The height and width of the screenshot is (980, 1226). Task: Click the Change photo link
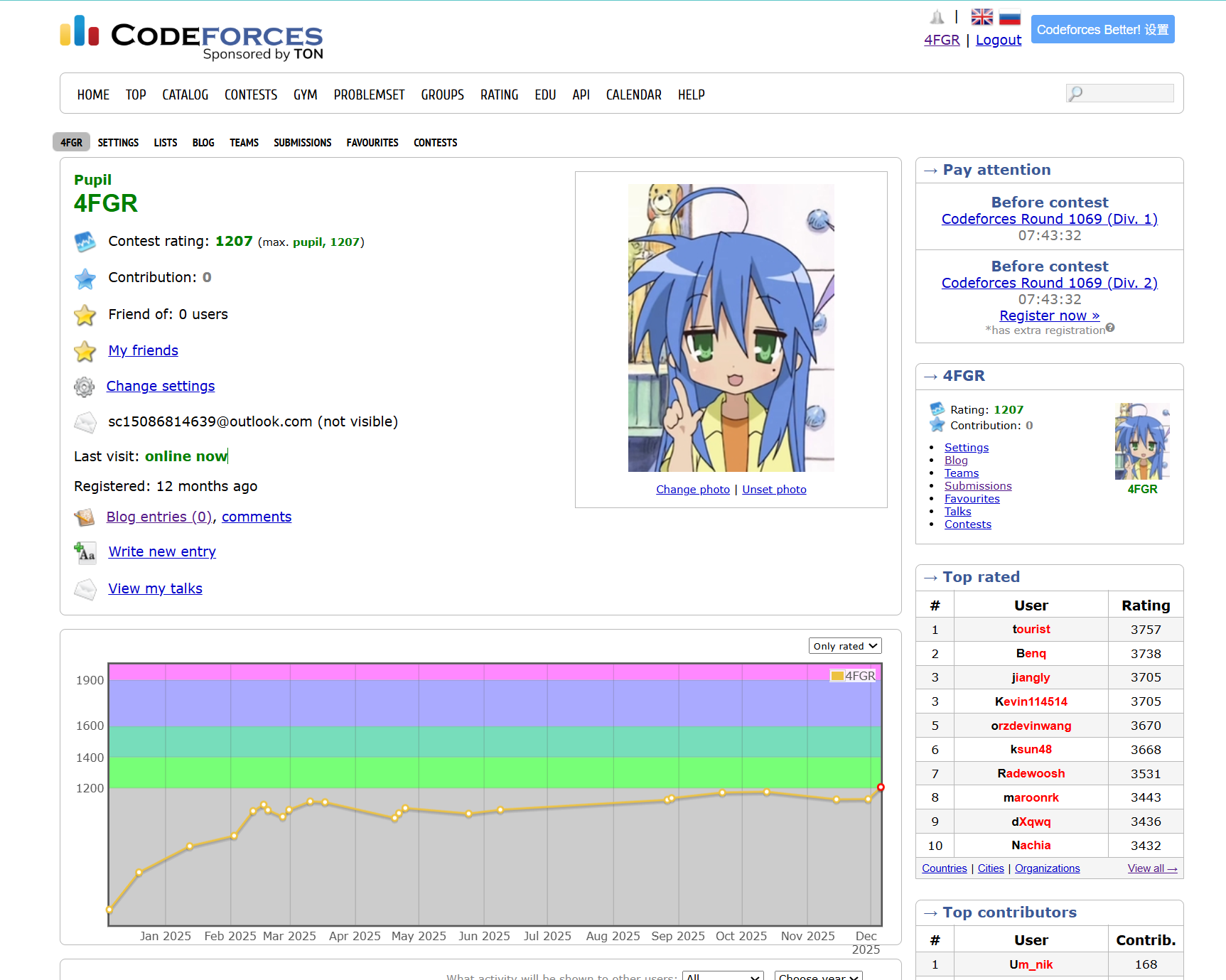coord(692,490)
